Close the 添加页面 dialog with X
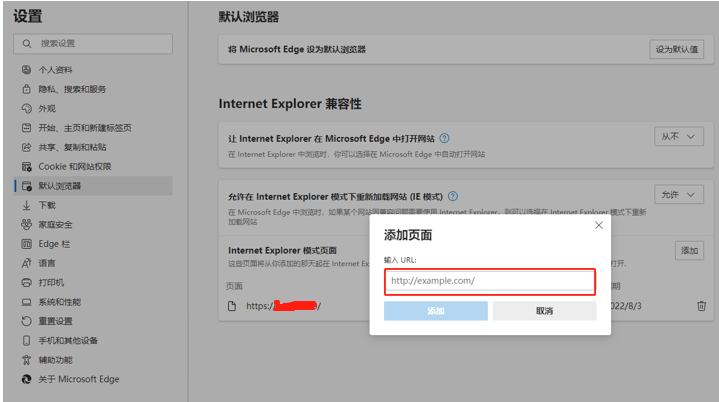Screen dimensions: 719x402 (598, 225)
